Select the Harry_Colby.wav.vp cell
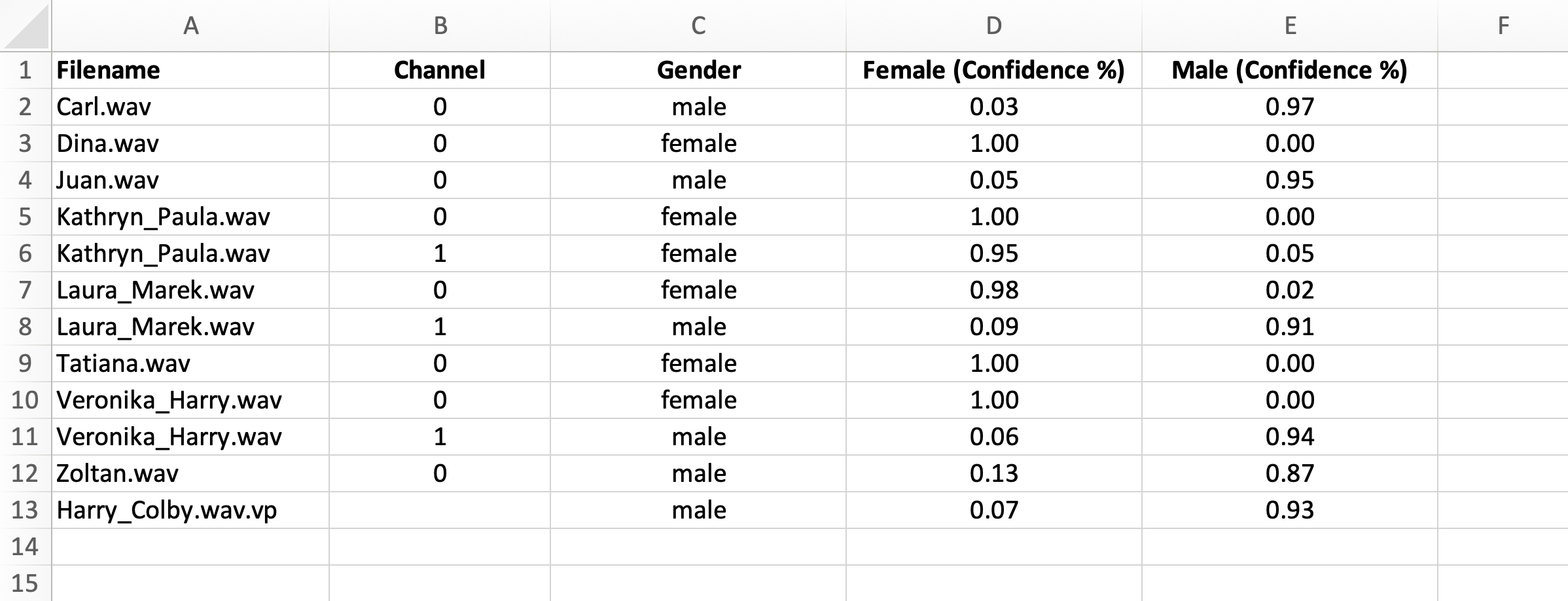 190,510
